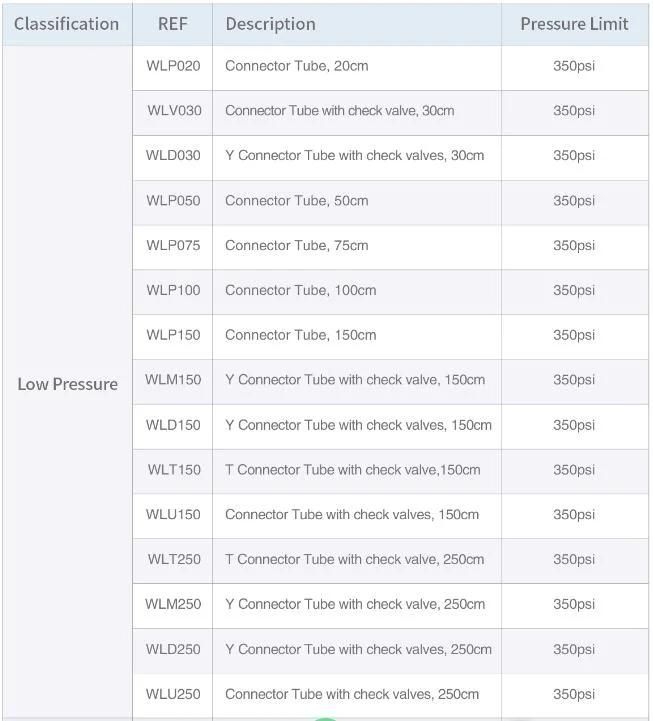This screenshot has height=721, width=653.
Task: Select the Connector Tube, 100cm description
Action: pos(300,290)
